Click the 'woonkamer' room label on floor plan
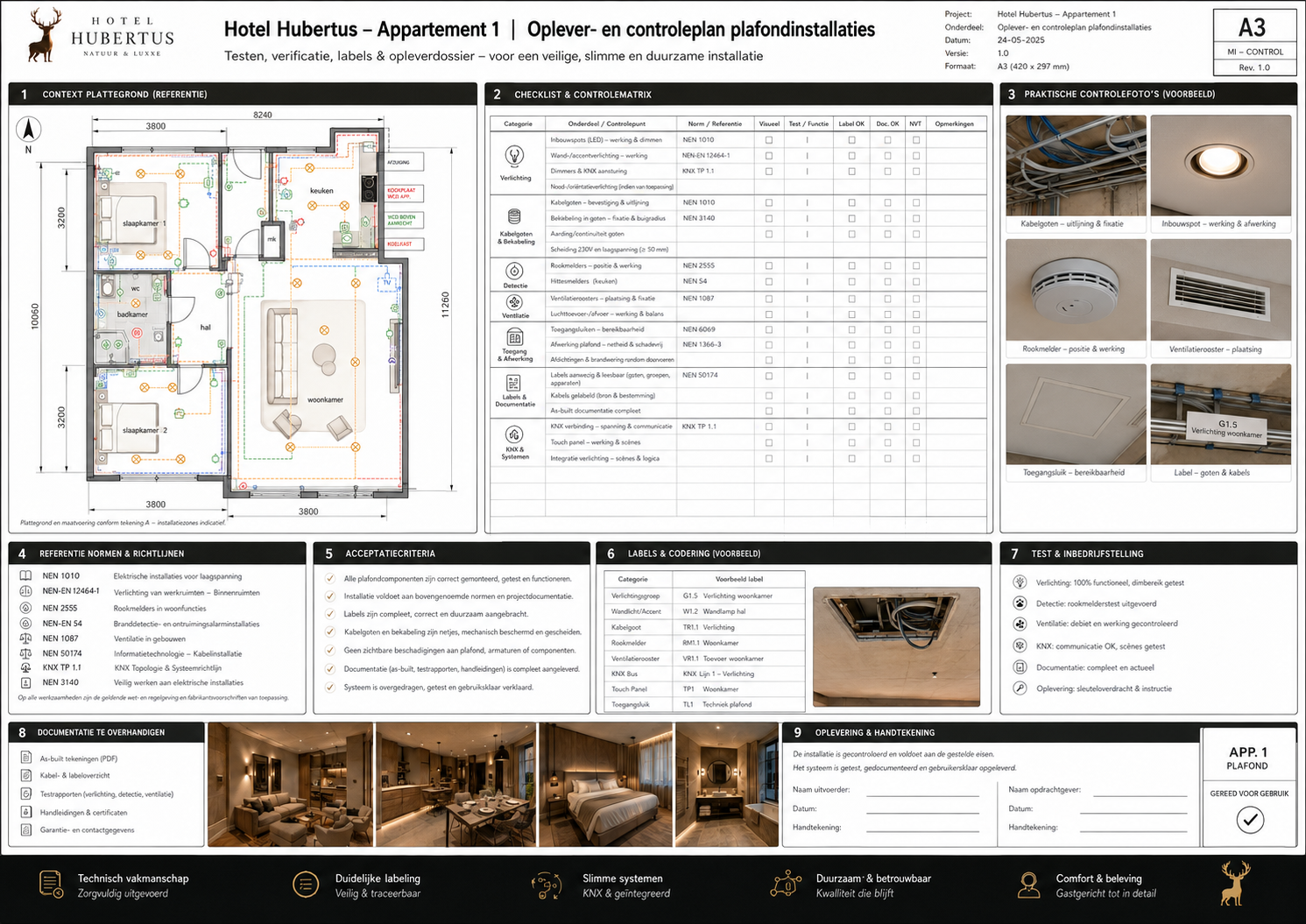Viewport: 1306px width, 924px height. (325, 399)
